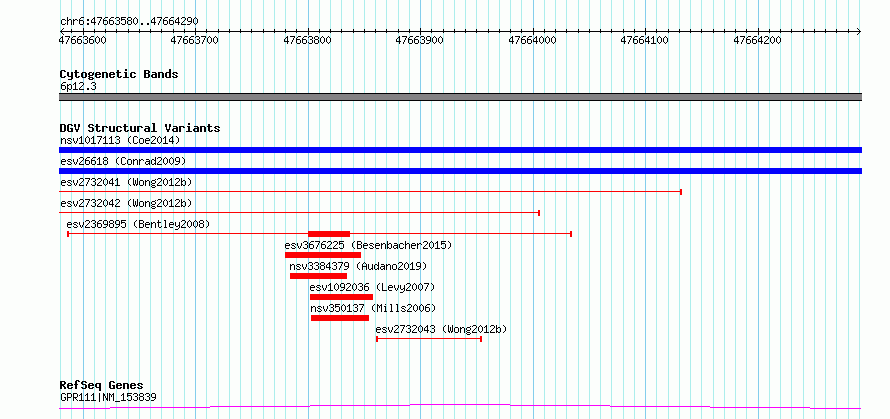Open variant label nsv350137 (Mills2006)
This screenshot has width=890, height=419.
click(x=373, y=308)
